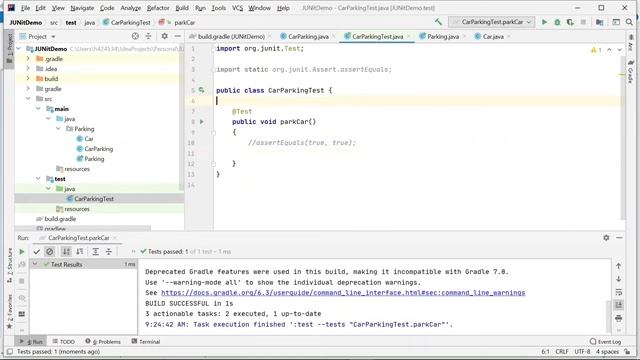Image resolution: width=640 pixels, height=360 pixels.
Task: Click the run class gutter icon at CarParkingTest
Action: click(202, 90)
